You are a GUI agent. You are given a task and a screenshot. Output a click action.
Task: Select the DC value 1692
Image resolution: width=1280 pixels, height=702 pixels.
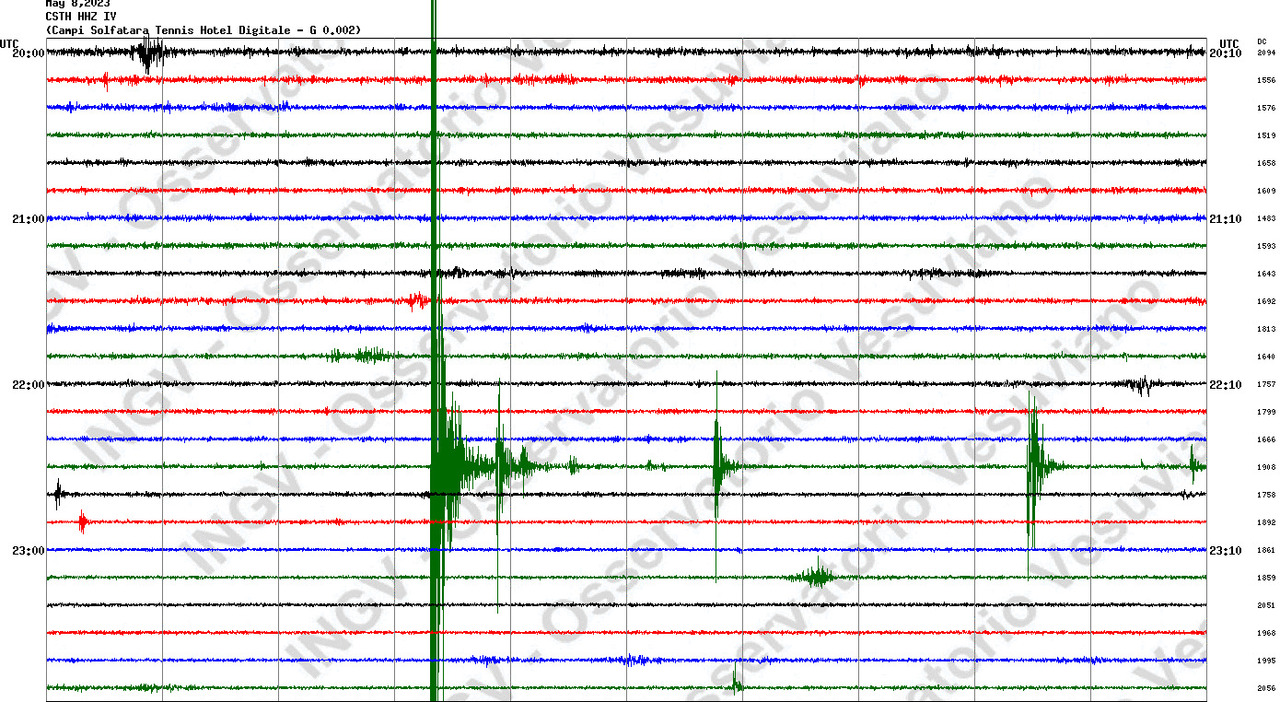[x=1266, y=302]
